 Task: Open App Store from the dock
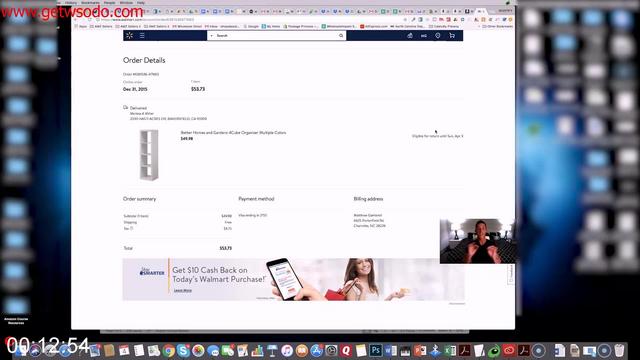[316, 351]
